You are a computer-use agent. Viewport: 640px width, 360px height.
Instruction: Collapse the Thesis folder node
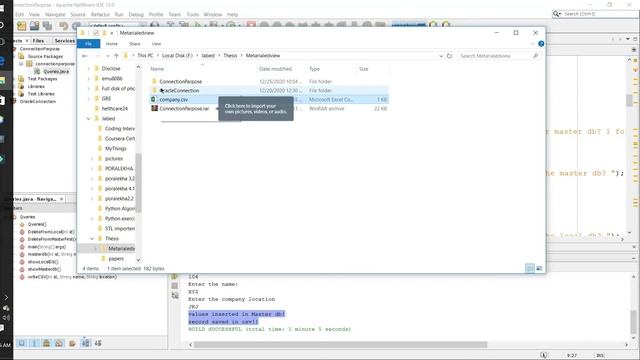point(92,239)
